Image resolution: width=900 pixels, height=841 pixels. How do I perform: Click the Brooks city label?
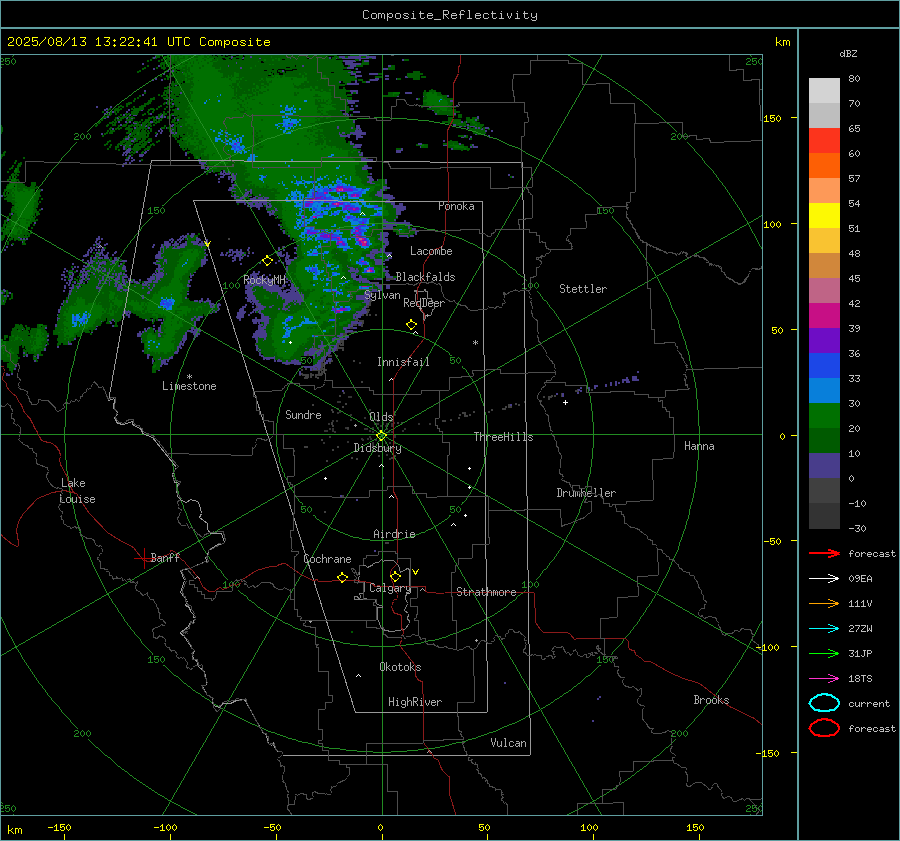(x=711, y=700)
